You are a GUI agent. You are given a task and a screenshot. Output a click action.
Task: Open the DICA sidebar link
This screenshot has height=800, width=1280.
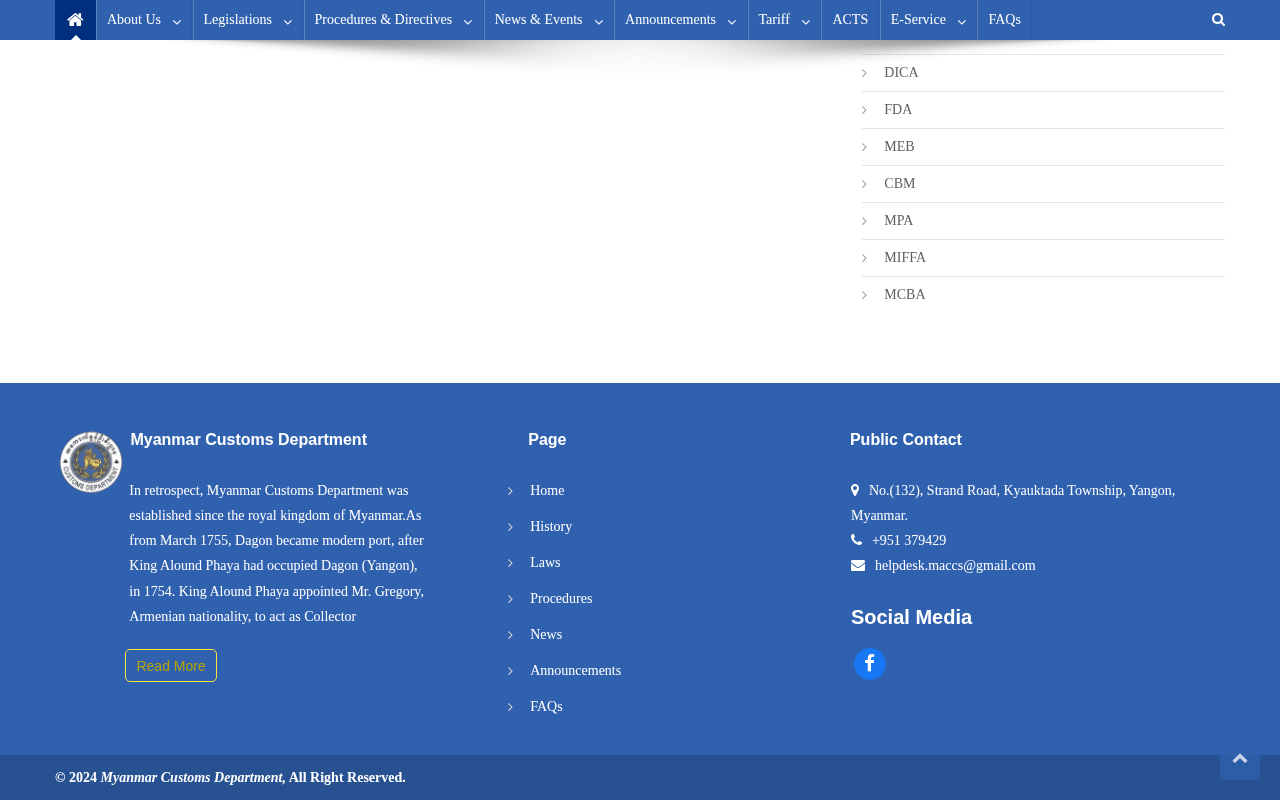pos(901,73)
